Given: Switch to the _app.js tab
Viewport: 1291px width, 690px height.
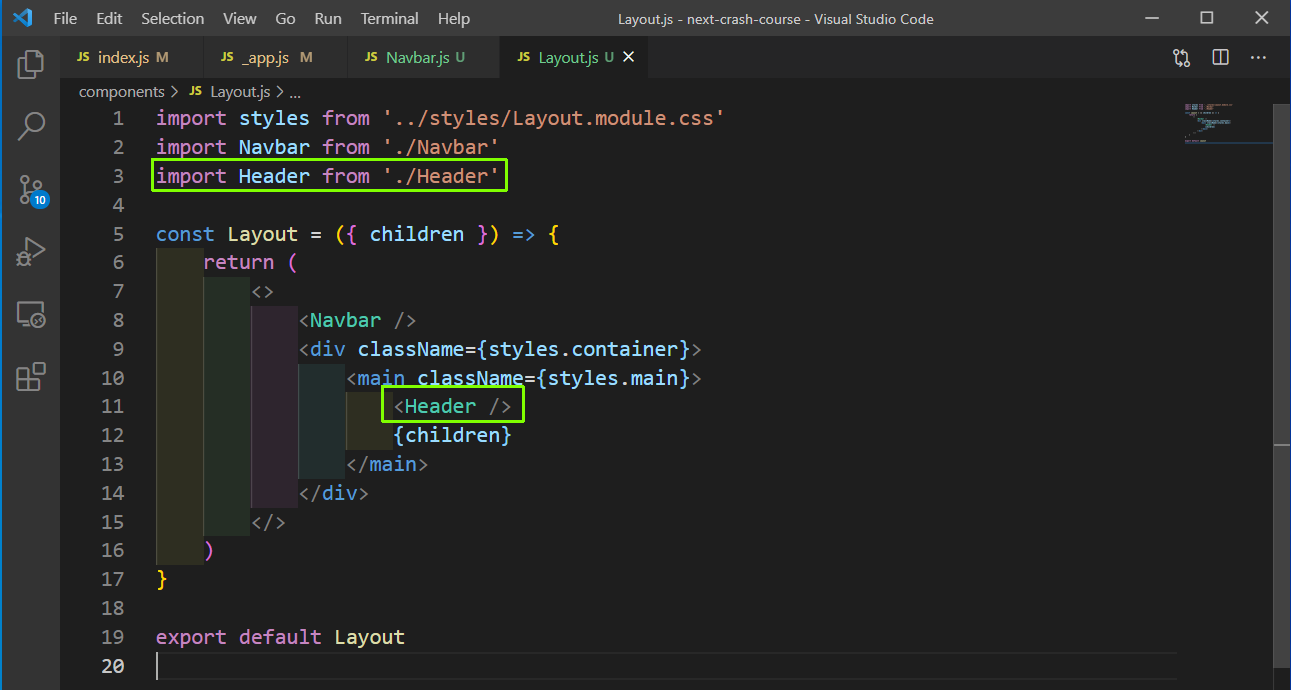Looking at the screenshot, I should coord(275,58).
